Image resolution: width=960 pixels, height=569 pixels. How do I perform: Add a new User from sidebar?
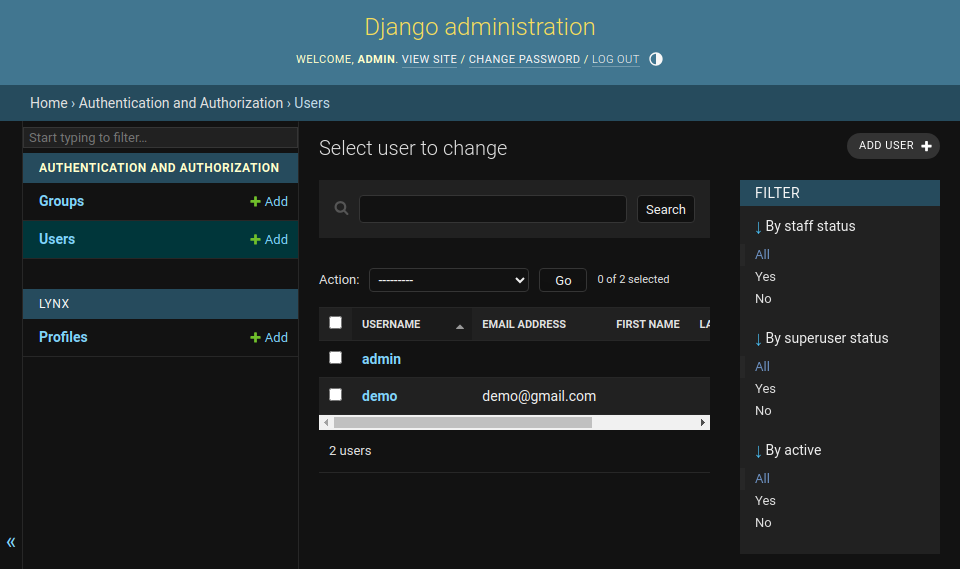click(x=269, y=239)
